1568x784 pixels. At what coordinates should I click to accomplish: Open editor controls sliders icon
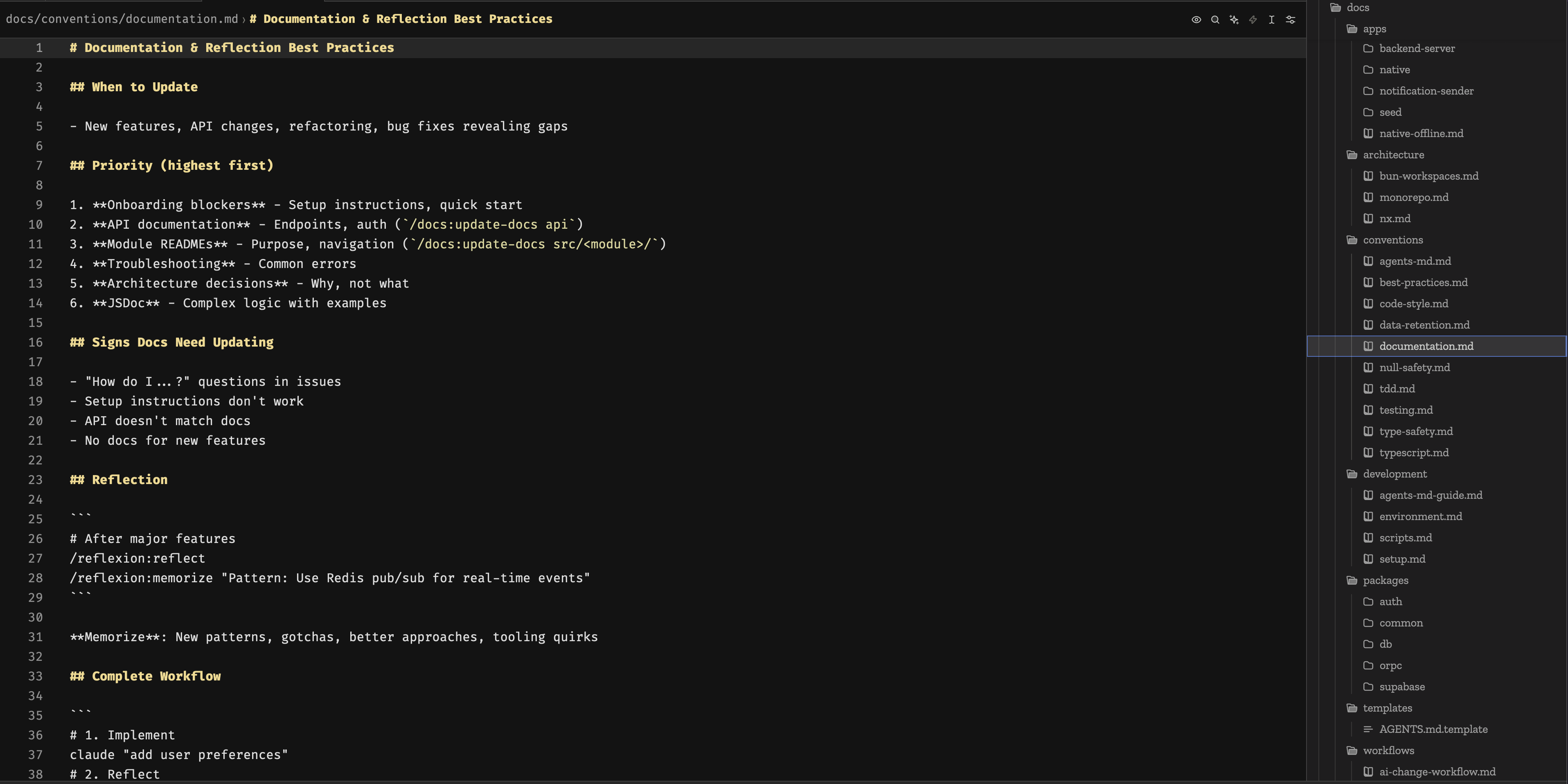coord(1291,20)
